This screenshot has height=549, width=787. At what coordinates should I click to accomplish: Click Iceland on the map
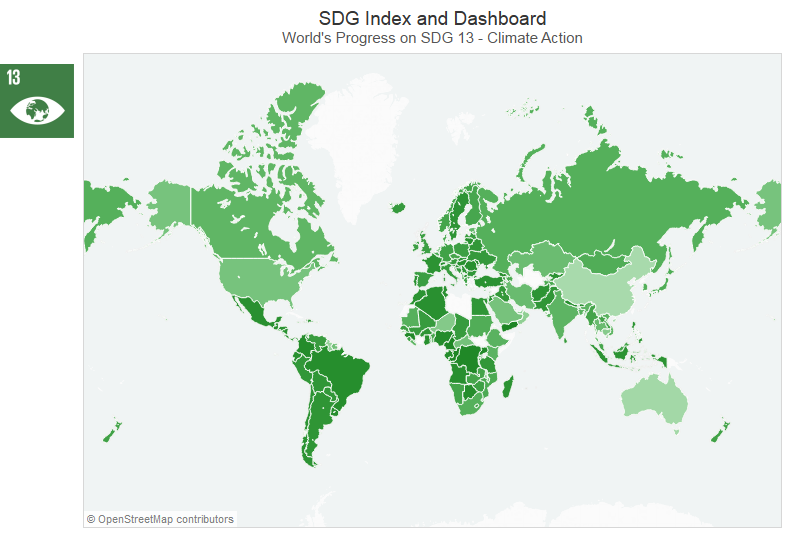click(398, 207)
